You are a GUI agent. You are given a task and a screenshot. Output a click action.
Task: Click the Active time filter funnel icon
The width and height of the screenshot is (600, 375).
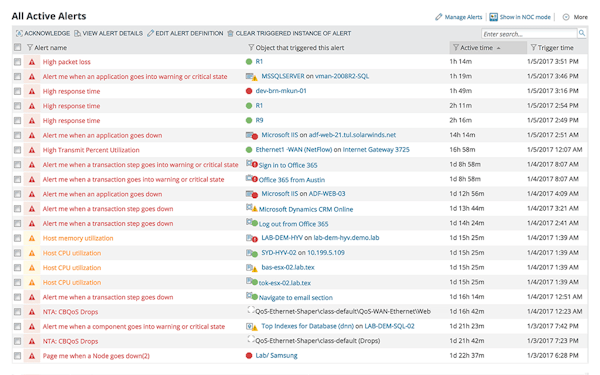(x=456, y=48)
